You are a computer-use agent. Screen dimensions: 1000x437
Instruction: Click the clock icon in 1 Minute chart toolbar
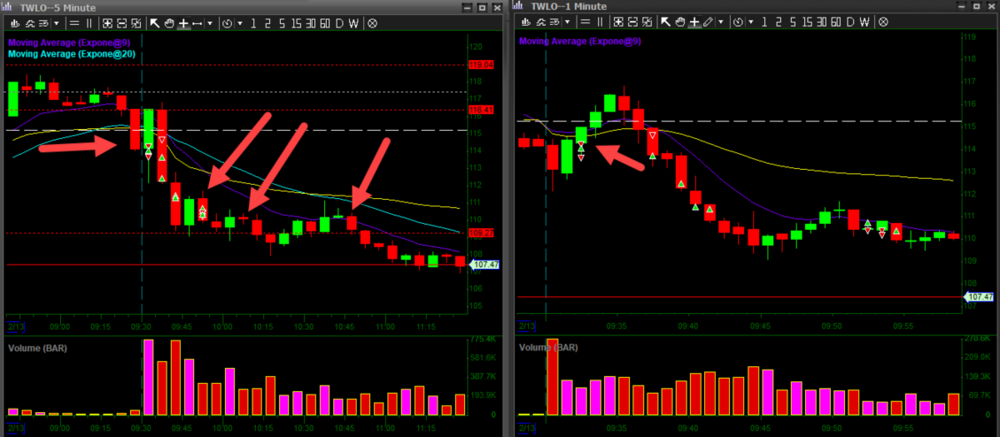(738, 22)
